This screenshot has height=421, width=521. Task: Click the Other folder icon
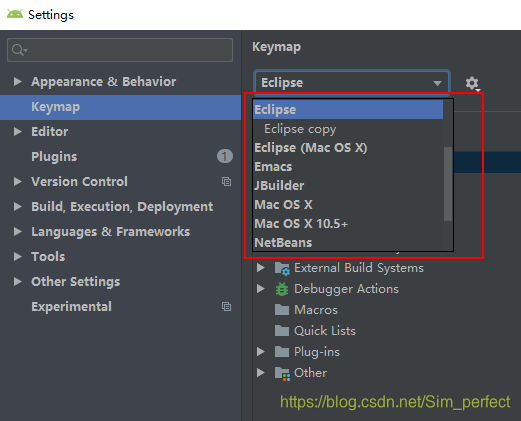pyautogui.click(x=282, y=373)
